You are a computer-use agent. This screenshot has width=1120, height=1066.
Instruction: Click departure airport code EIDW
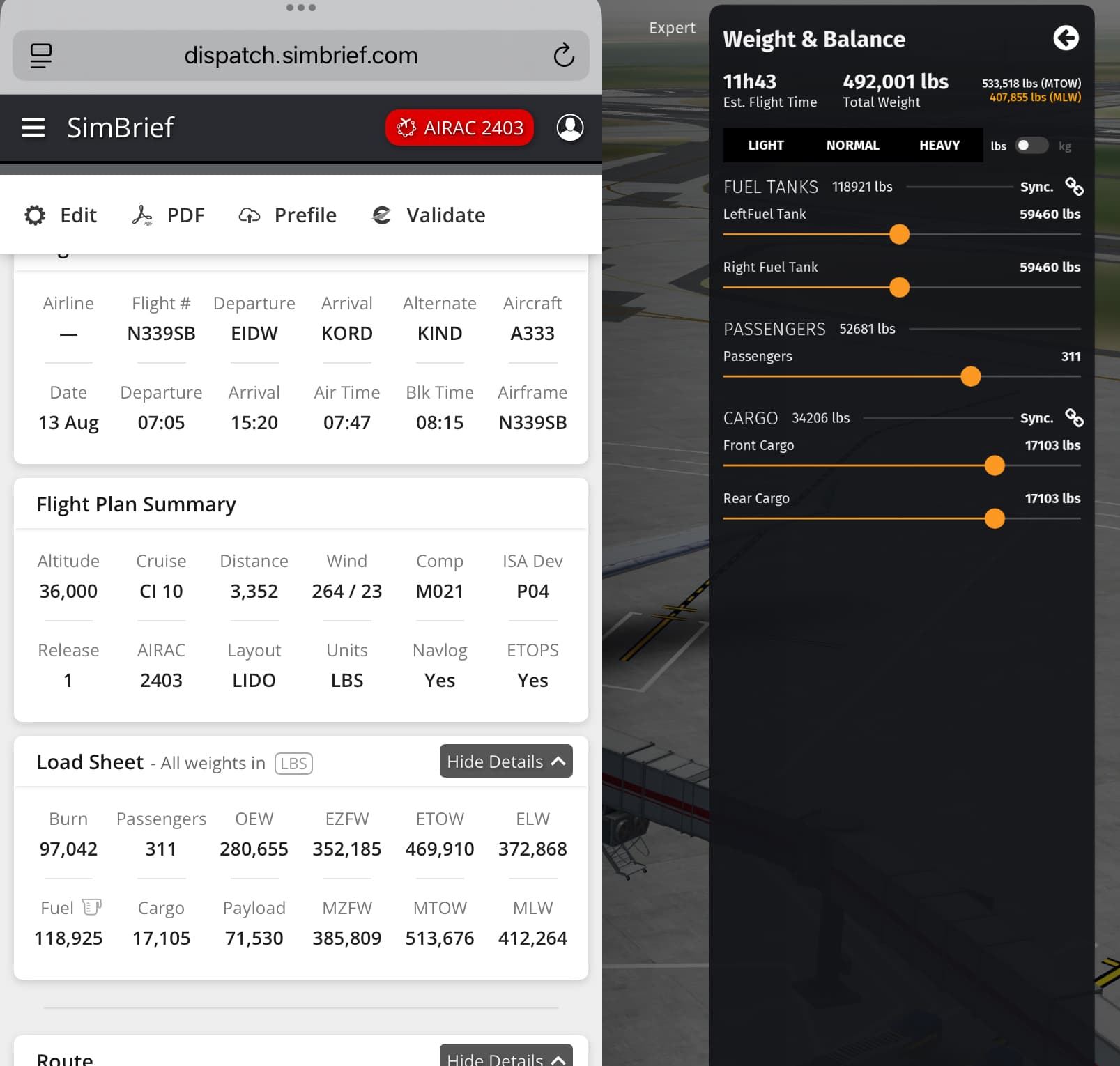pyautogui.click(x=254, y=333)
